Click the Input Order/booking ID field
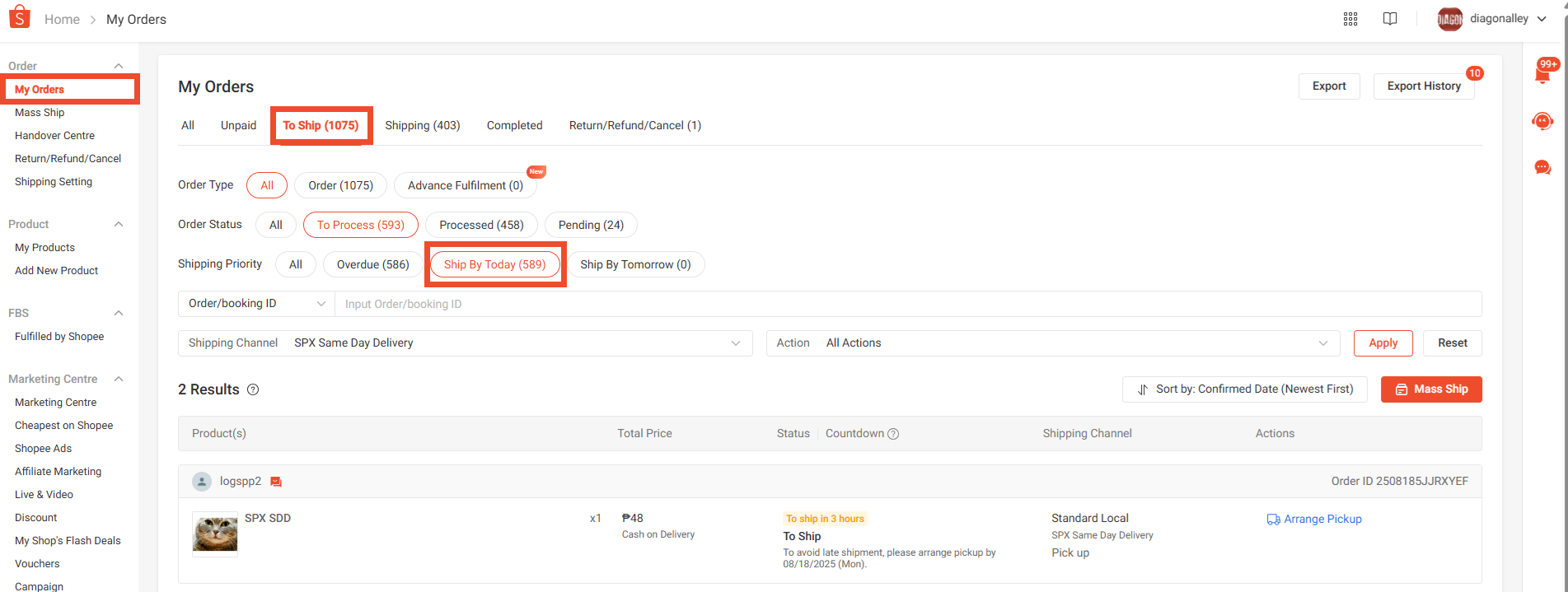The width and height of the screenshot is (1568, 592). pyautogui.click(x=906, y=304)
